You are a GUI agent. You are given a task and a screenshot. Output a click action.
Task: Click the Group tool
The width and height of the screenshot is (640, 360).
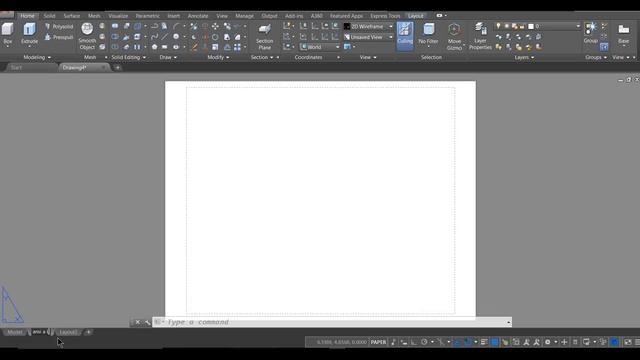pos(590,33)
